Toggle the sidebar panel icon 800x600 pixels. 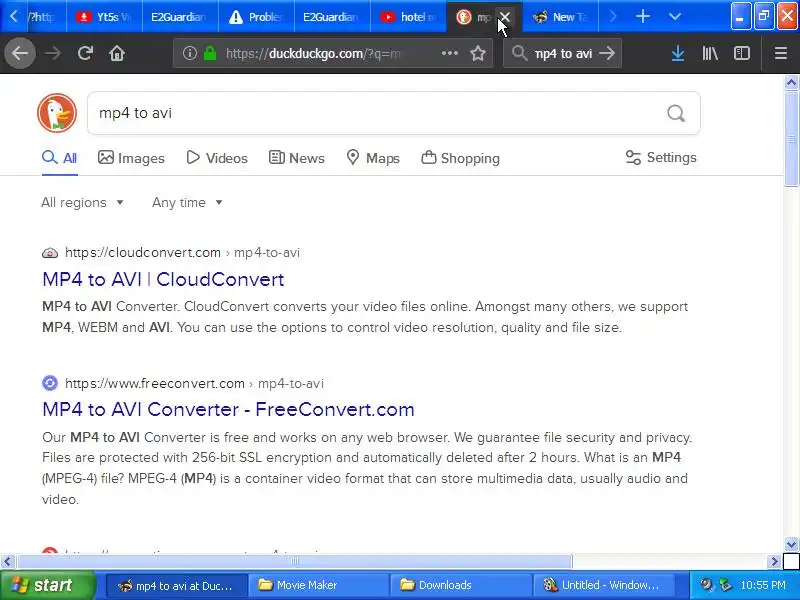pyautogui.click(x=741, y=53)
